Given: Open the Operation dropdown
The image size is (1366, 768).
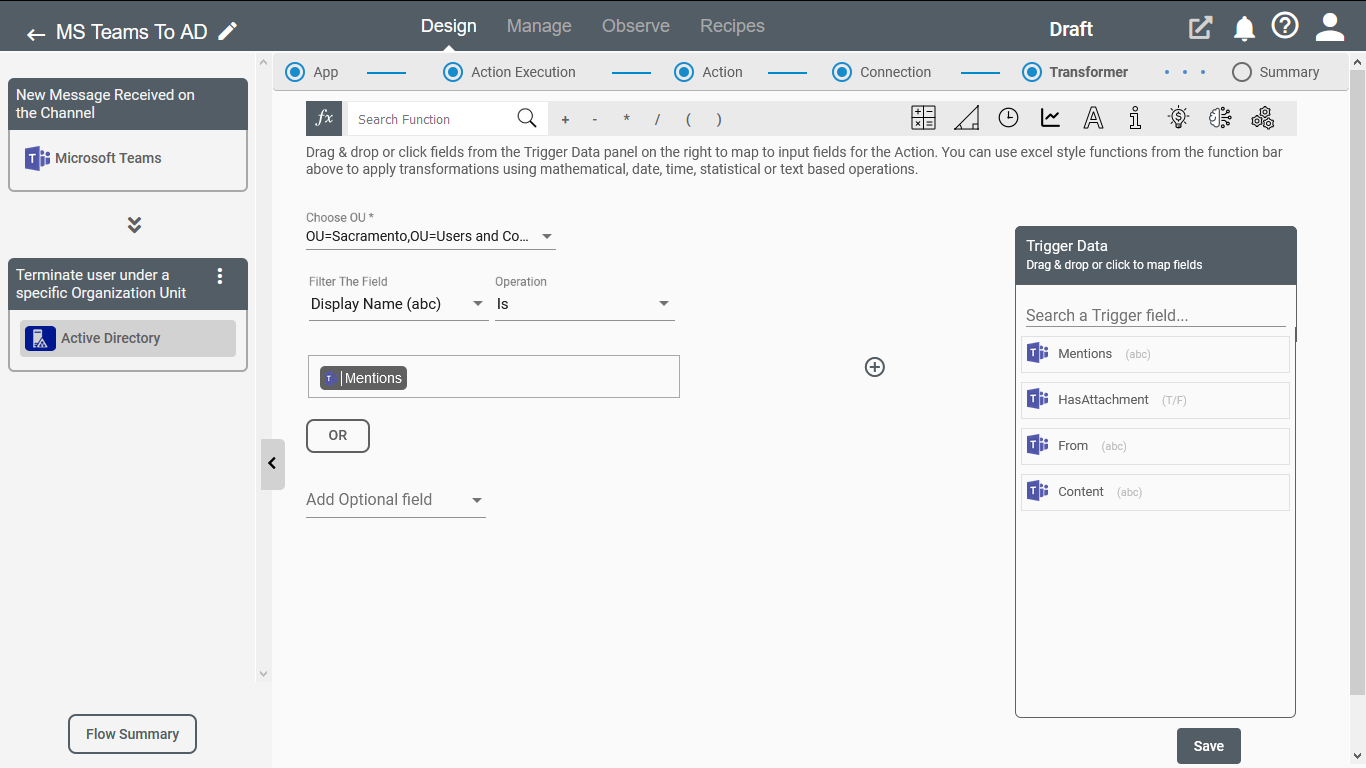Looking at the screenshot, I should tap(585, 304).
